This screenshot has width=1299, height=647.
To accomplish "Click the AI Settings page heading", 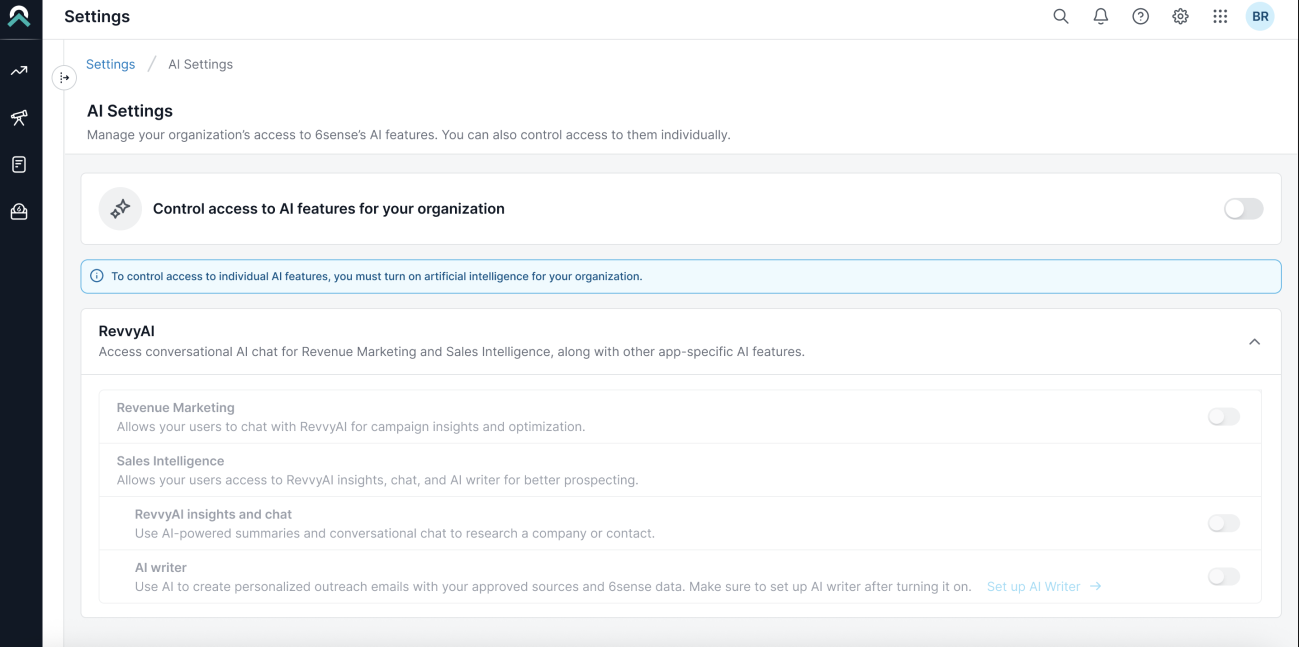I will [x=130, y=111].
